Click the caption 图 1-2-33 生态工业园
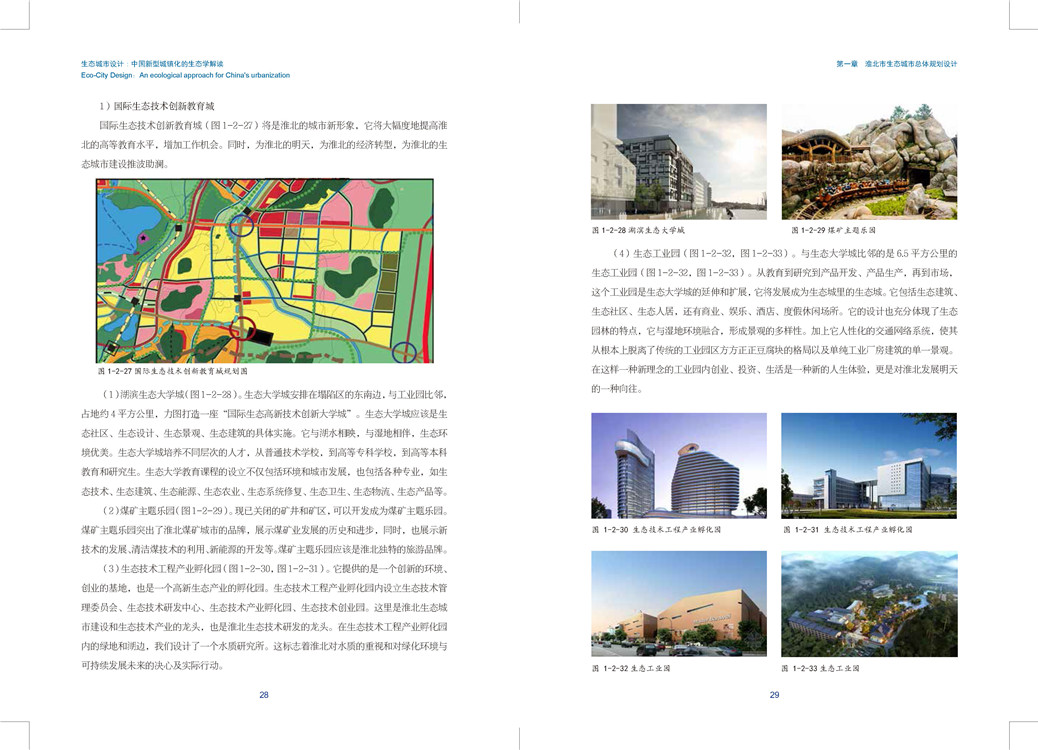Image resolution: width=1038 pixels, height=750 pixels. [x=825, y=667]
